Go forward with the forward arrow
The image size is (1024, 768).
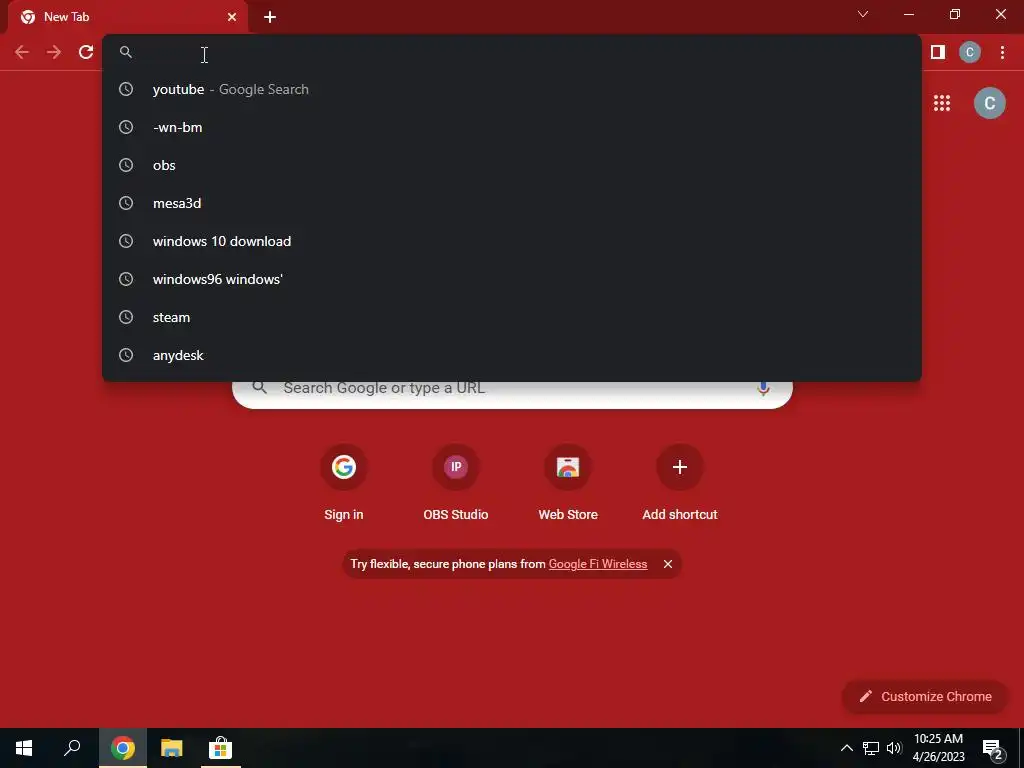pyautogui.click(x=54, y=52)
